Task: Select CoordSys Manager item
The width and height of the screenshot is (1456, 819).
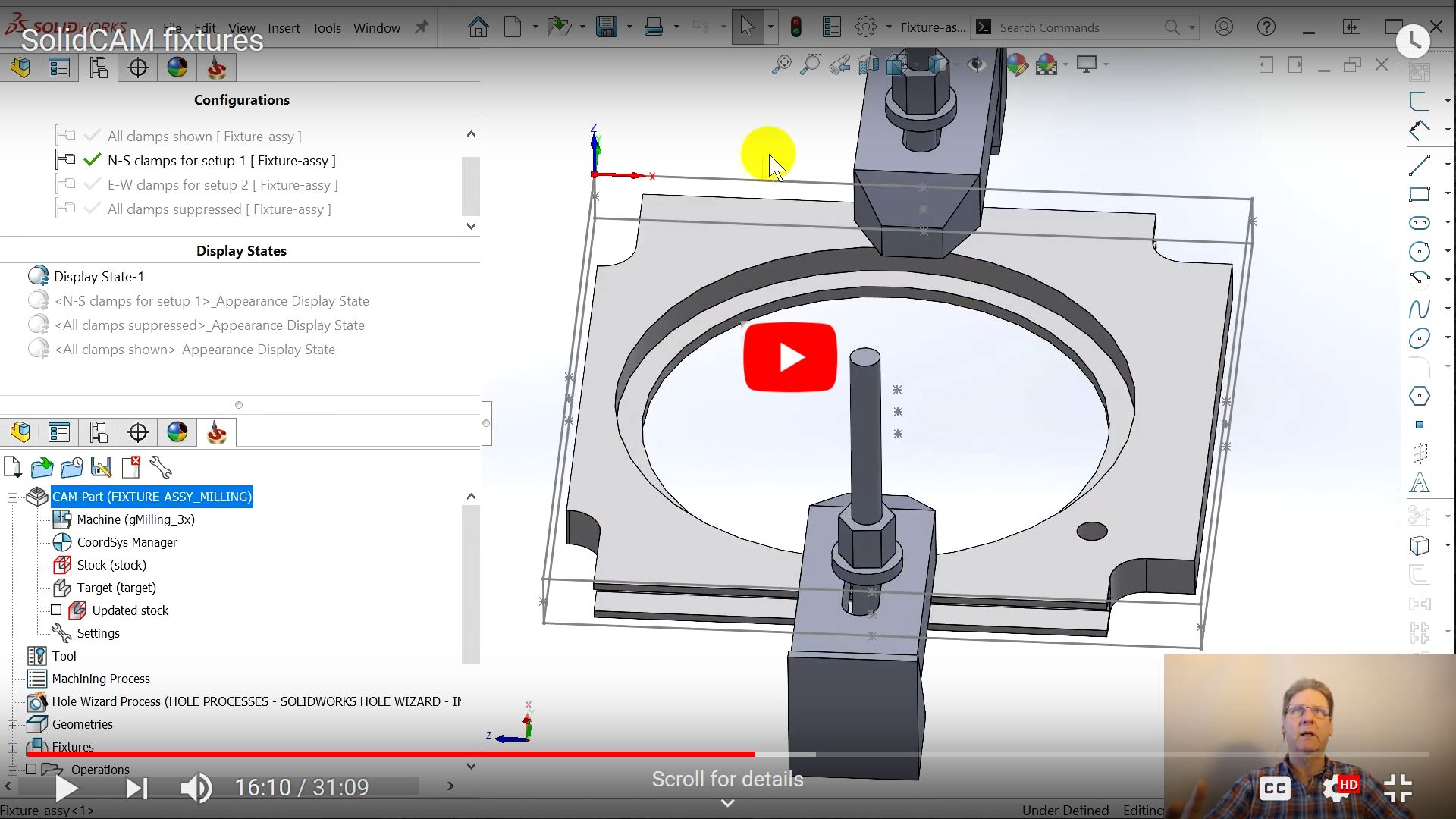Action: point(127,542)
